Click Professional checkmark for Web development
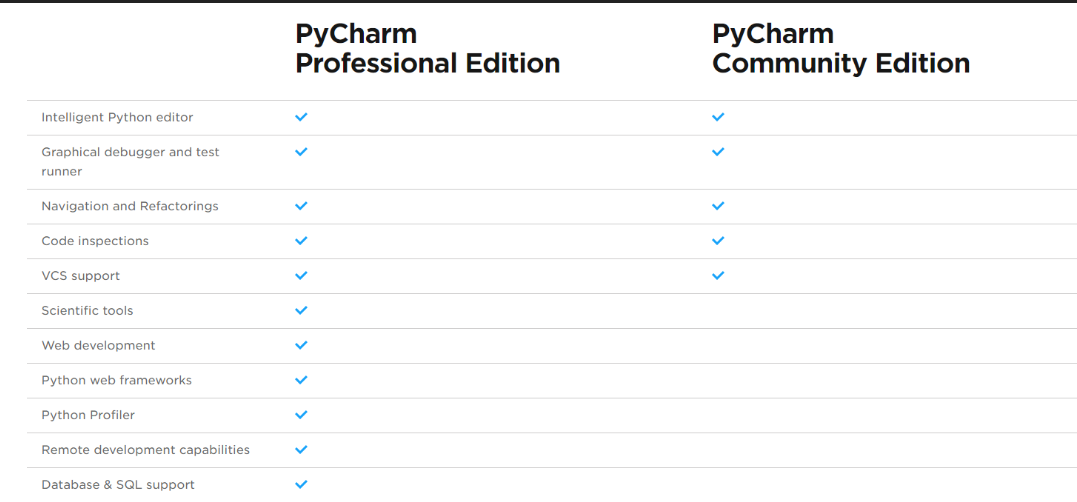Screen dimensions: 1077x502 coord(301,345)
